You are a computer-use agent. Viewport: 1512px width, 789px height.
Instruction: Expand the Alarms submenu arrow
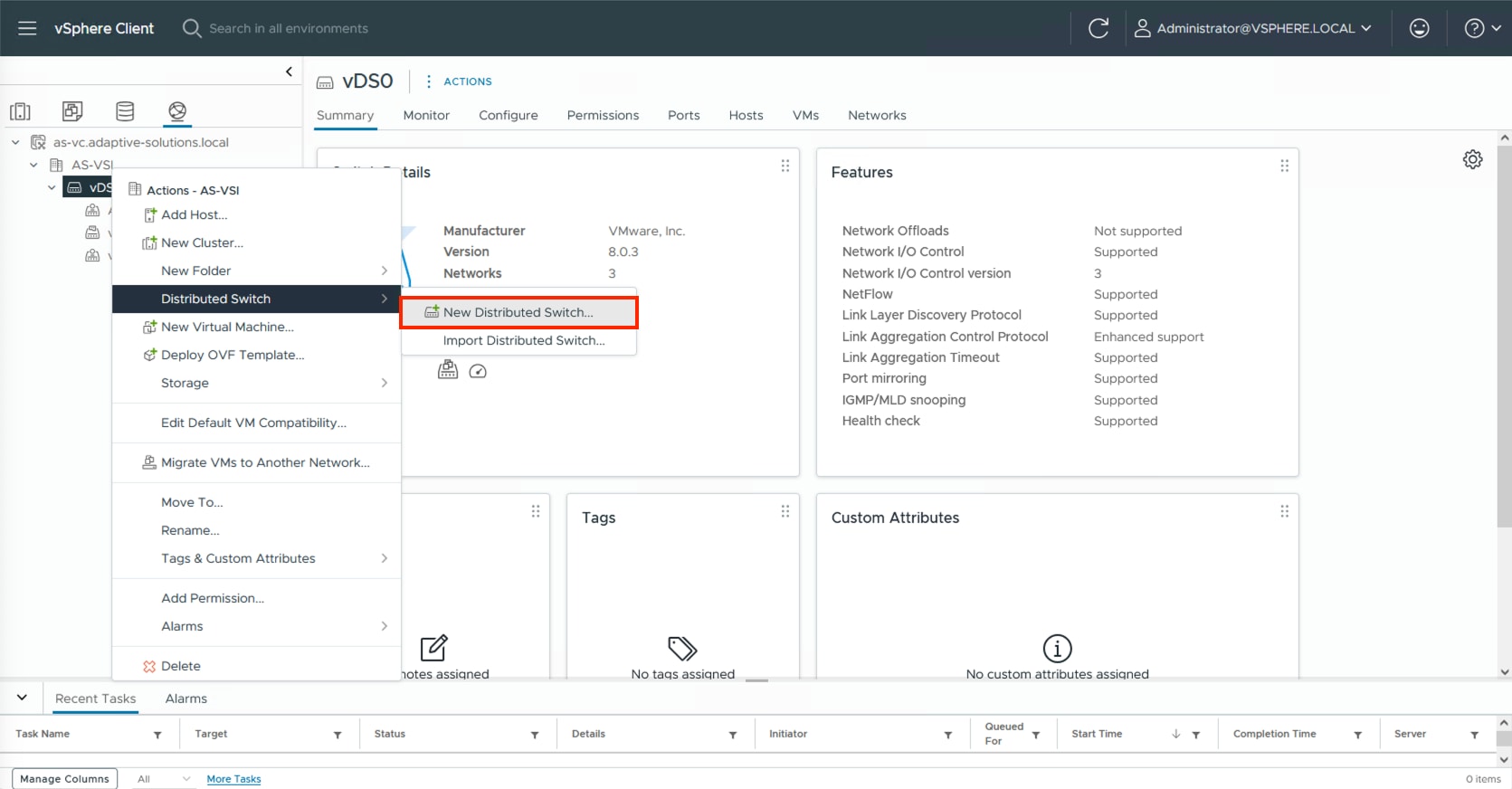385,626
